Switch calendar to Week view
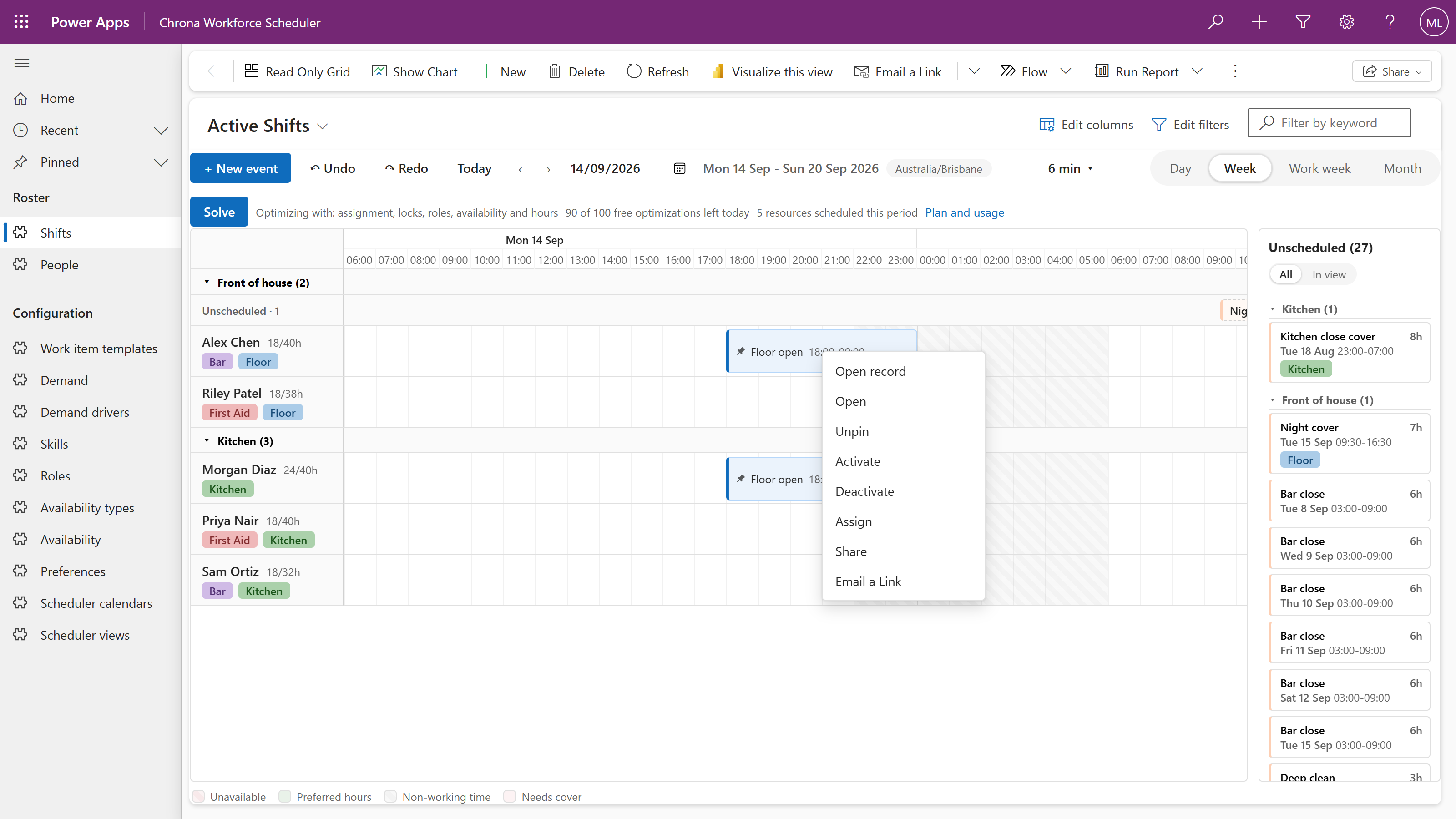 pyautogui.click(x=1239, y=168)
